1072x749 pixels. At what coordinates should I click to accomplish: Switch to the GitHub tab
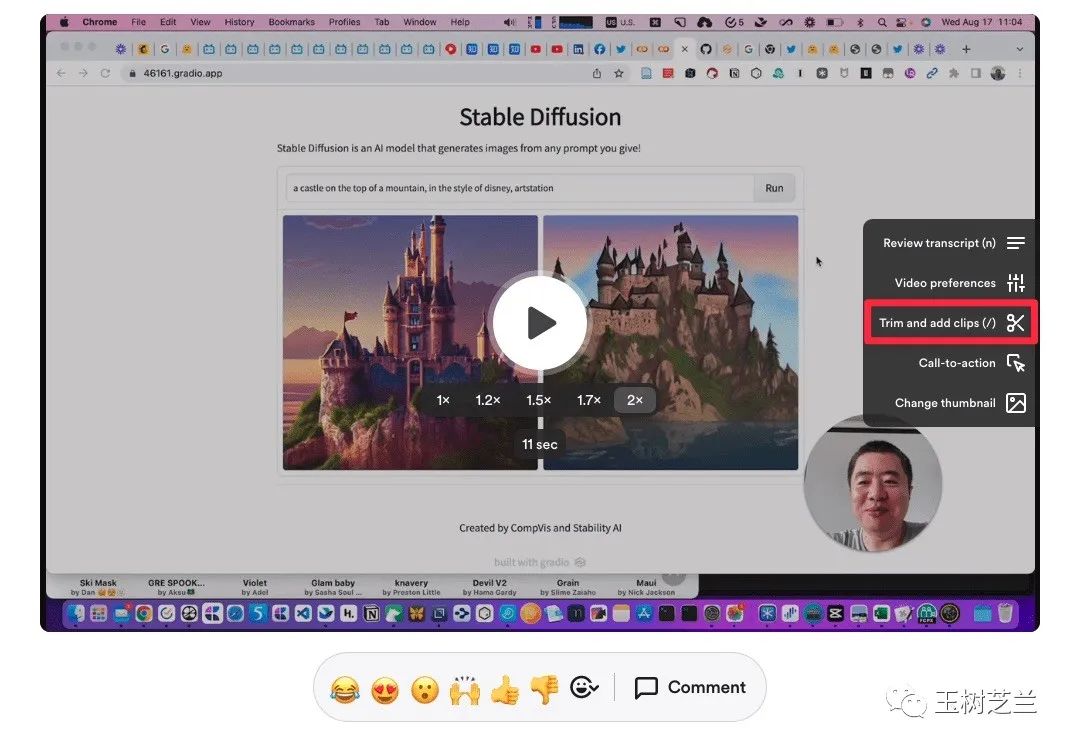coord(706,49)
